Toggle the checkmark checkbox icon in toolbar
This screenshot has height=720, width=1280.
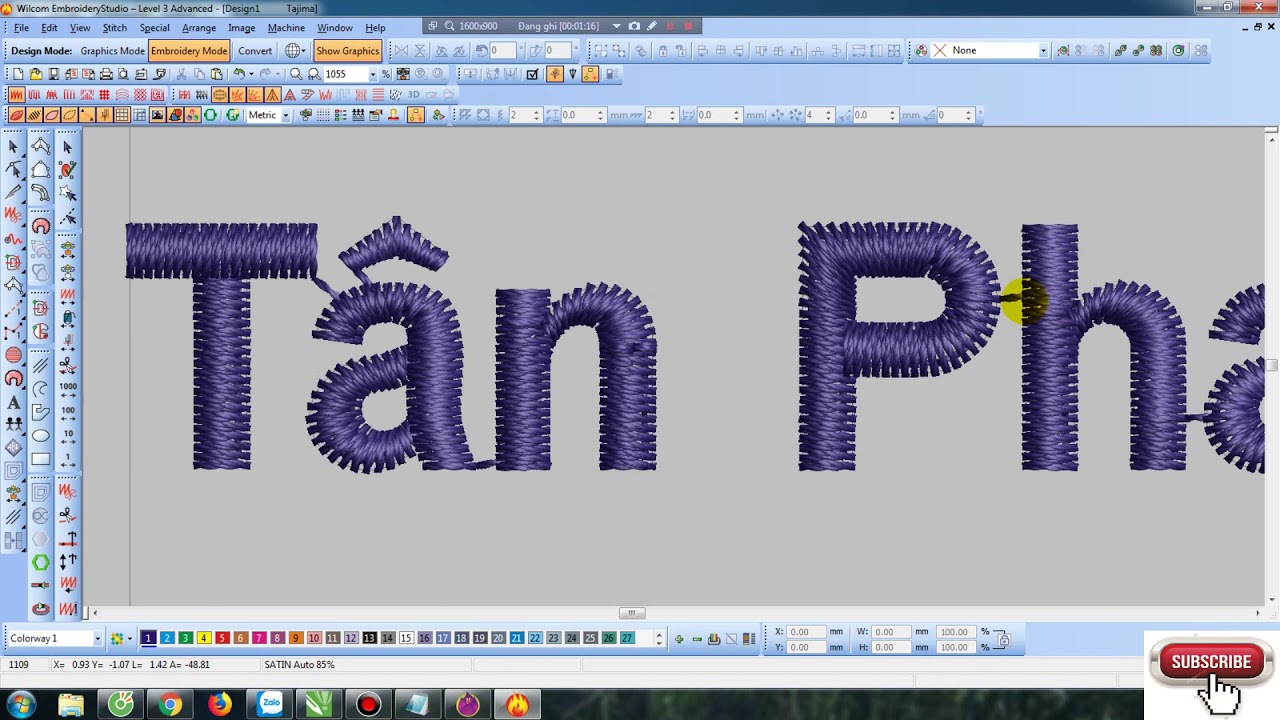(x=532, y=74)
